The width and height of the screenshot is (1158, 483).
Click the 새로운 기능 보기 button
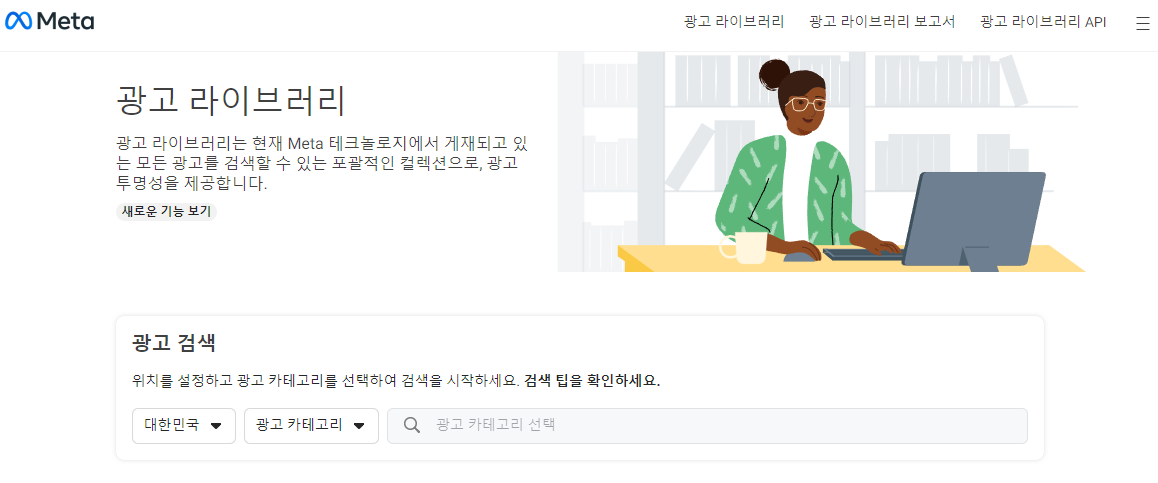pos(166,211)
